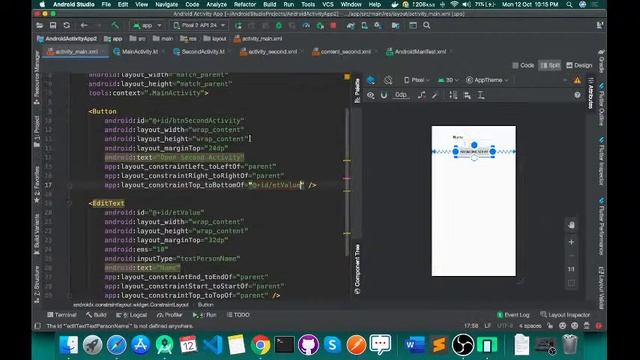Click the Save All toolbar icon
This screenshot has width=640, height=360.
pyautogui.click(x=53, y=25)
